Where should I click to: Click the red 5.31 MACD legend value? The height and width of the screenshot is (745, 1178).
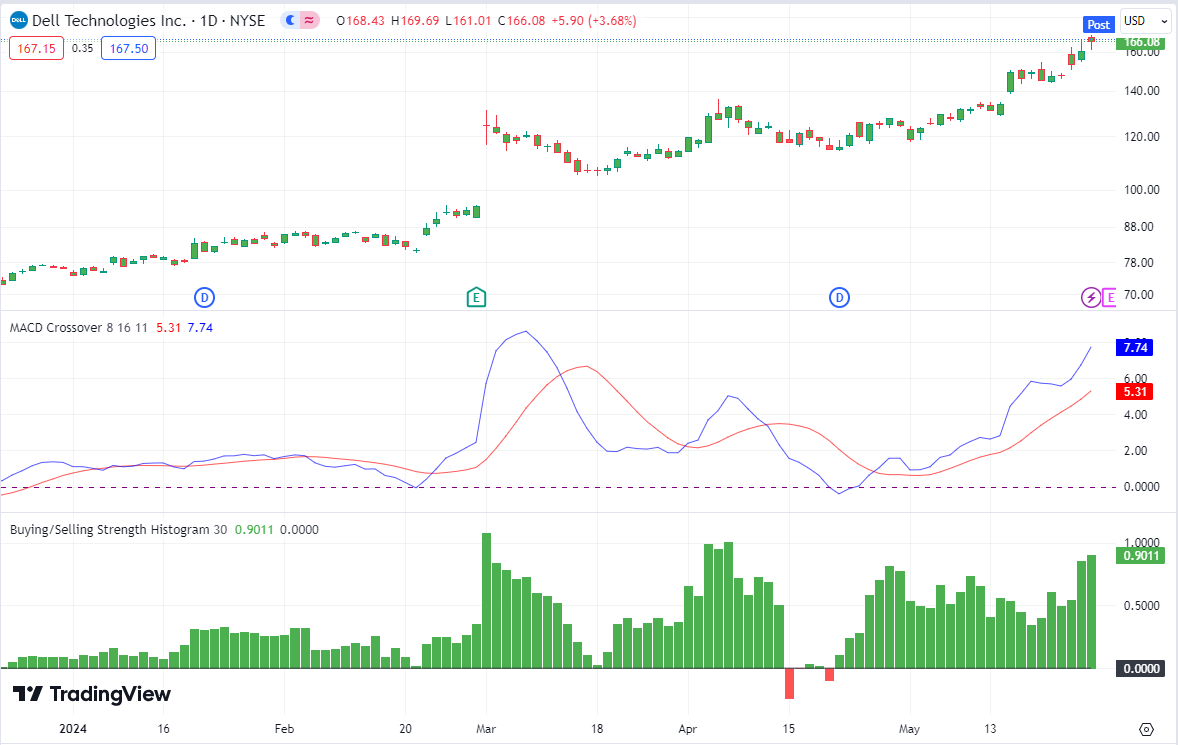pos(168,327)
